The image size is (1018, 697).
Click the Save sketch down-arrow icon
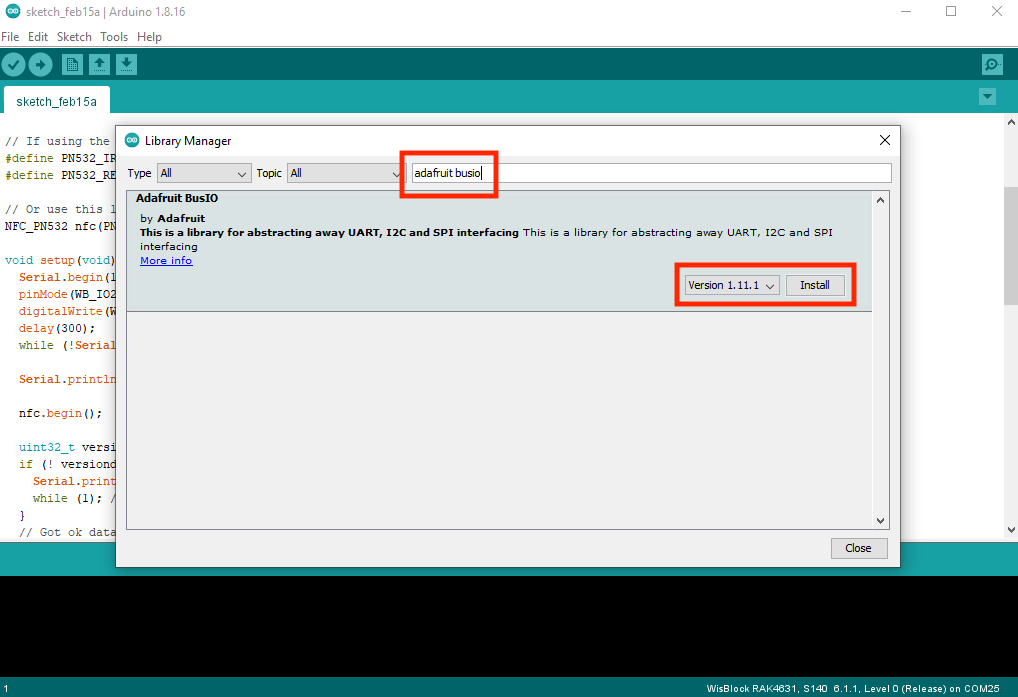[x=127, y=64]
